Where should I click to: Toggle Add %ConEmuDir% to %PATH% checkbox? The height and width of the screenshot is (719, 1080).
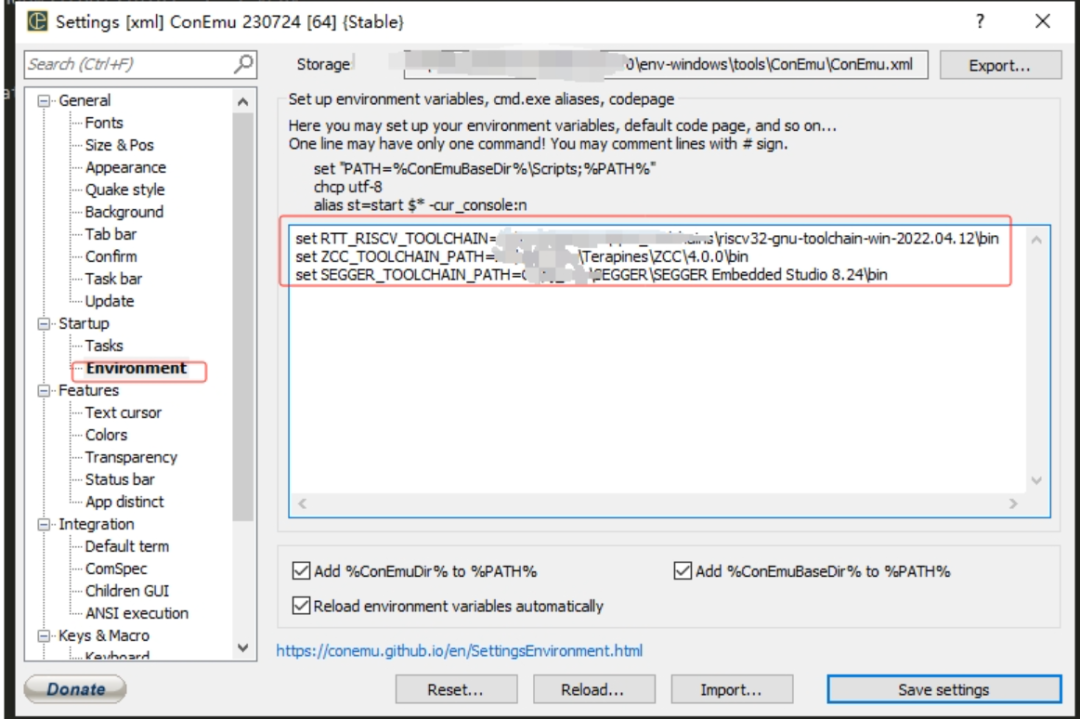(301, 571)
